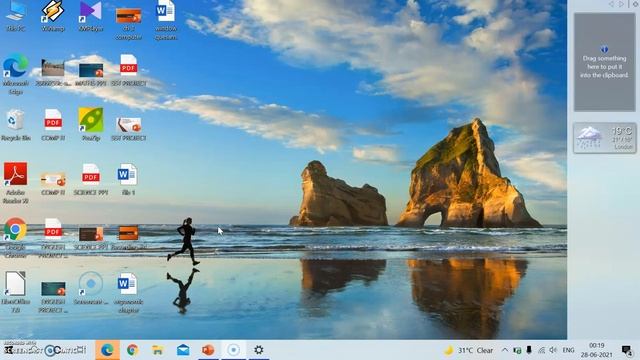Open the This PC desktop icon

pyautogui.click(x=16, y=16)
